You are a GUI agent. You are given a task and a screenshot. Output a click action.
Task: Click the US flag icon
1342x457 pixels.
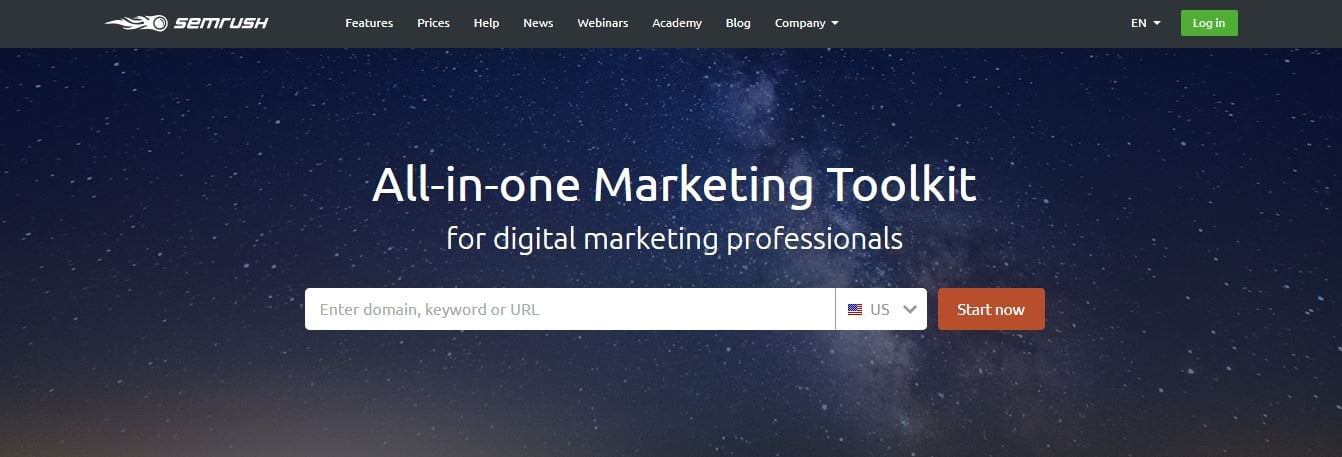tap(855, 310)
